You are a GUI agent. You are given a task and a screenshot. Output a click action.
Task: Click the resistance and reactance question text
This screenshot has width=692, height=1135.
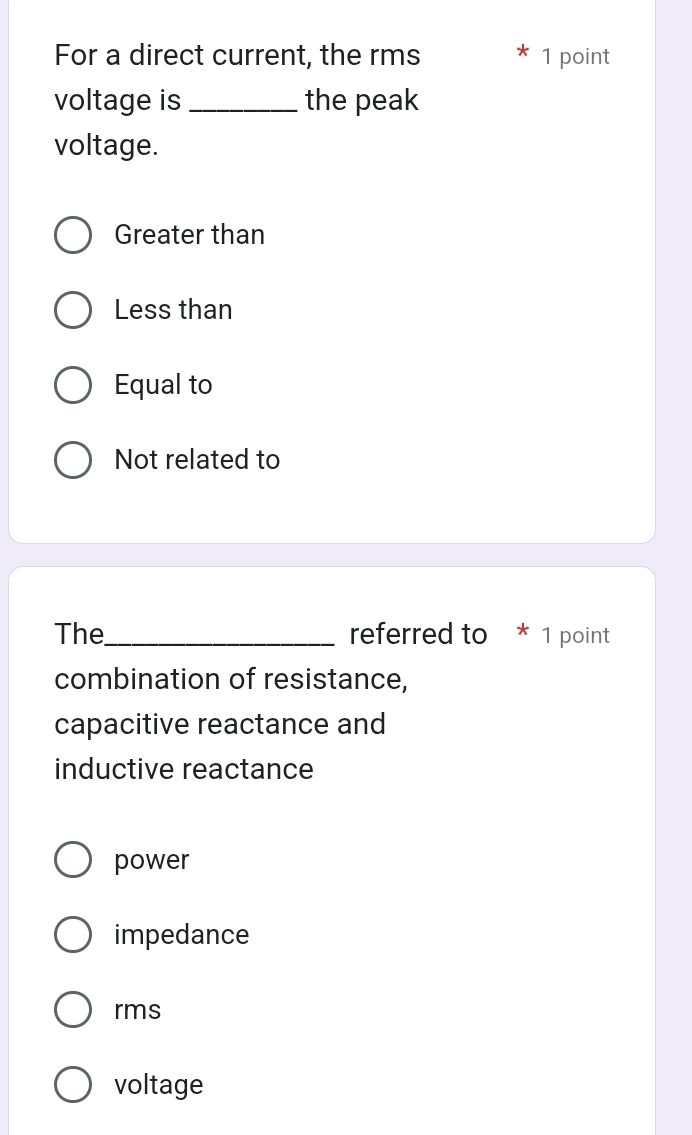[231, 702]
